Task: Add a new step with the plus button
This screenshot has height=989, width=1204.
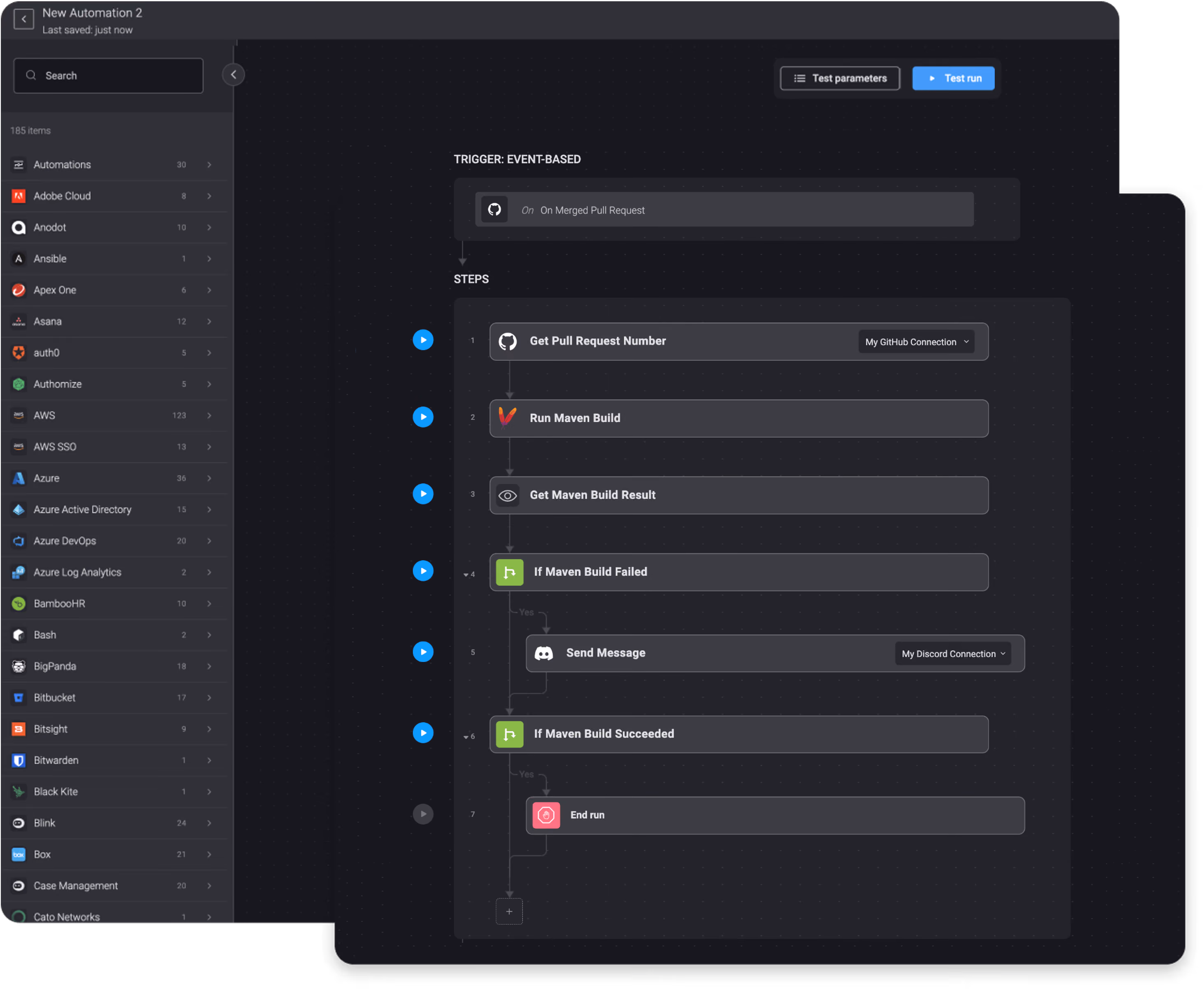Action: tap(509, 912)
